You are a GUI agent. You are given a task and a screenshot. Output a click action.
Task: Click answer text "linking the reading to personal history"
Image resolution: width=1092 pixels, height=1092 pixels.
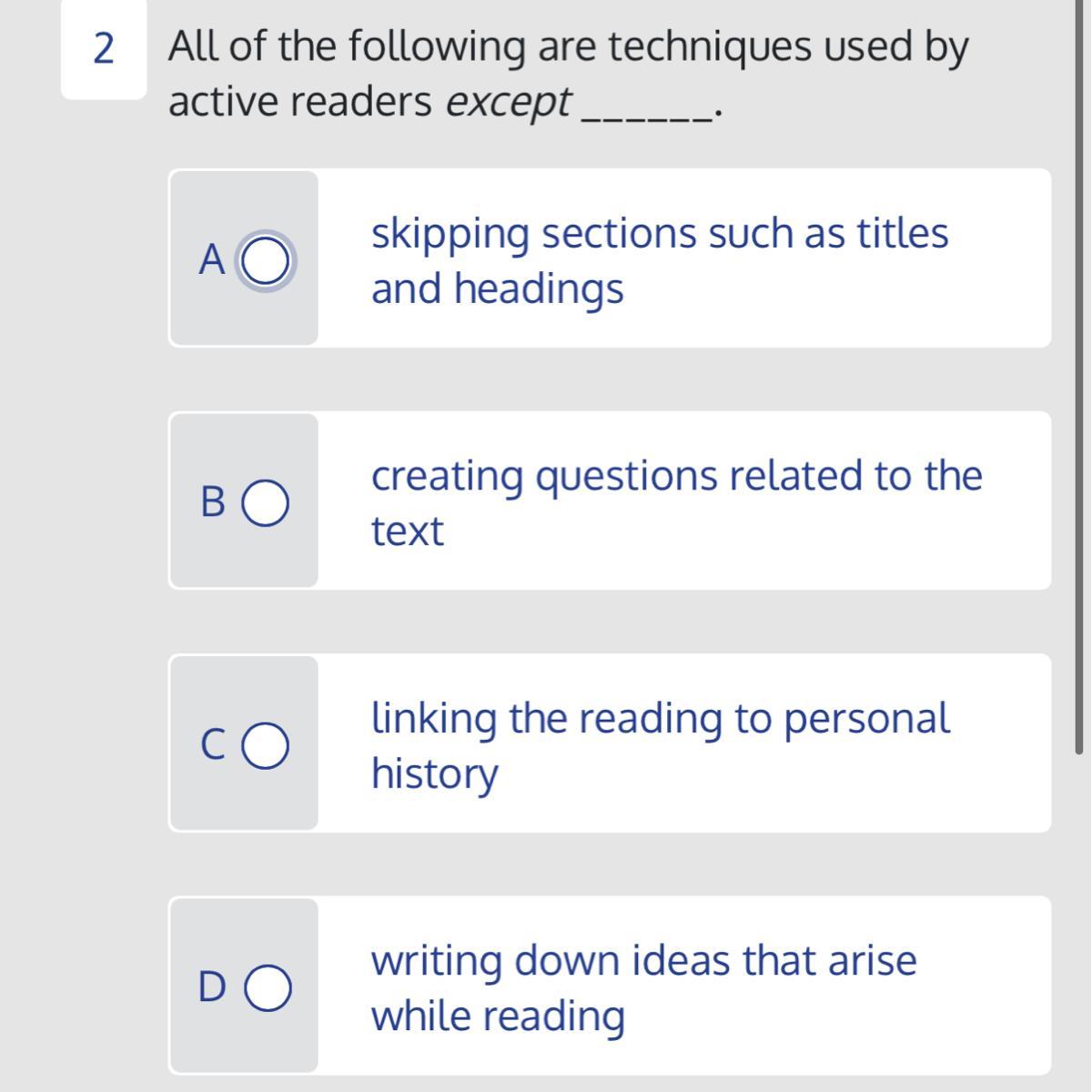660,718
